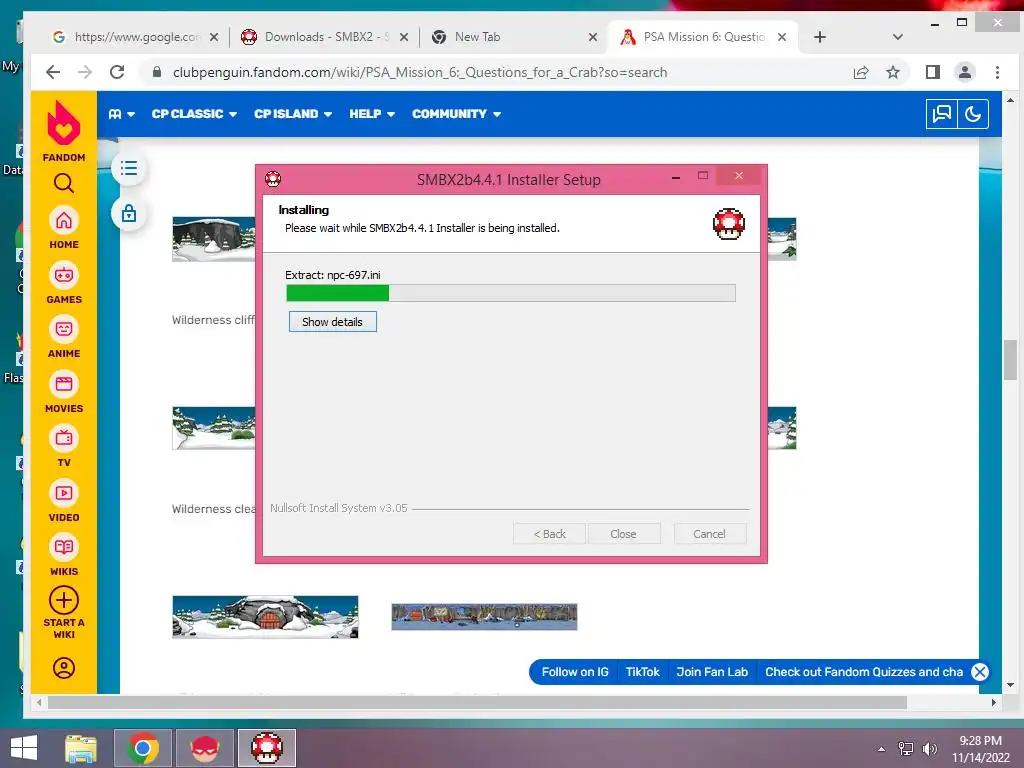Expand the Help menu
Viewport: 1024px width, 768px height.
(x=372, y=114)
